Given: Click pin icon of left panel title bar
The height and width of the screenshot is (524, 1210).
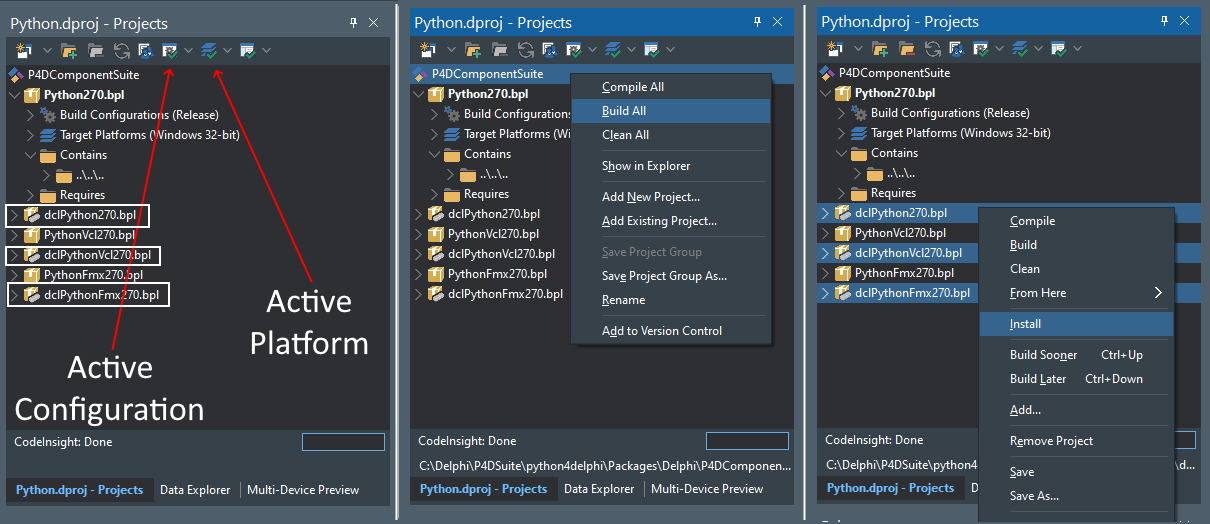Looking at the screenshot, I should (x=353, y=22).
